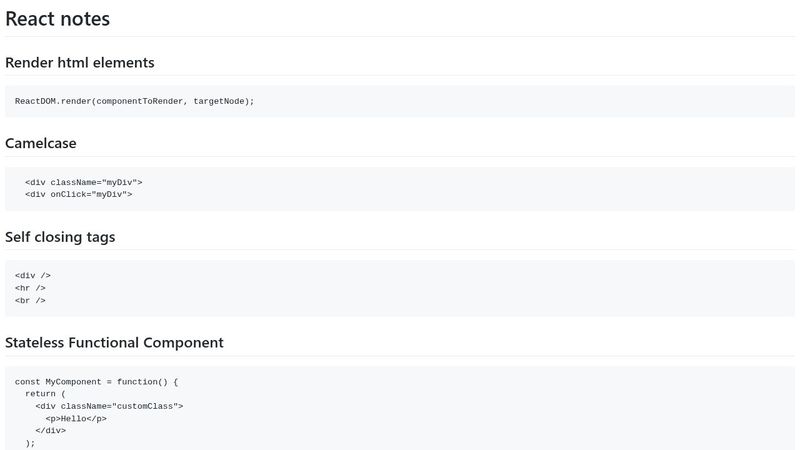The image size is (800, 450).
Task: Click the div className="customClass" code line
Action: point(109,406)
